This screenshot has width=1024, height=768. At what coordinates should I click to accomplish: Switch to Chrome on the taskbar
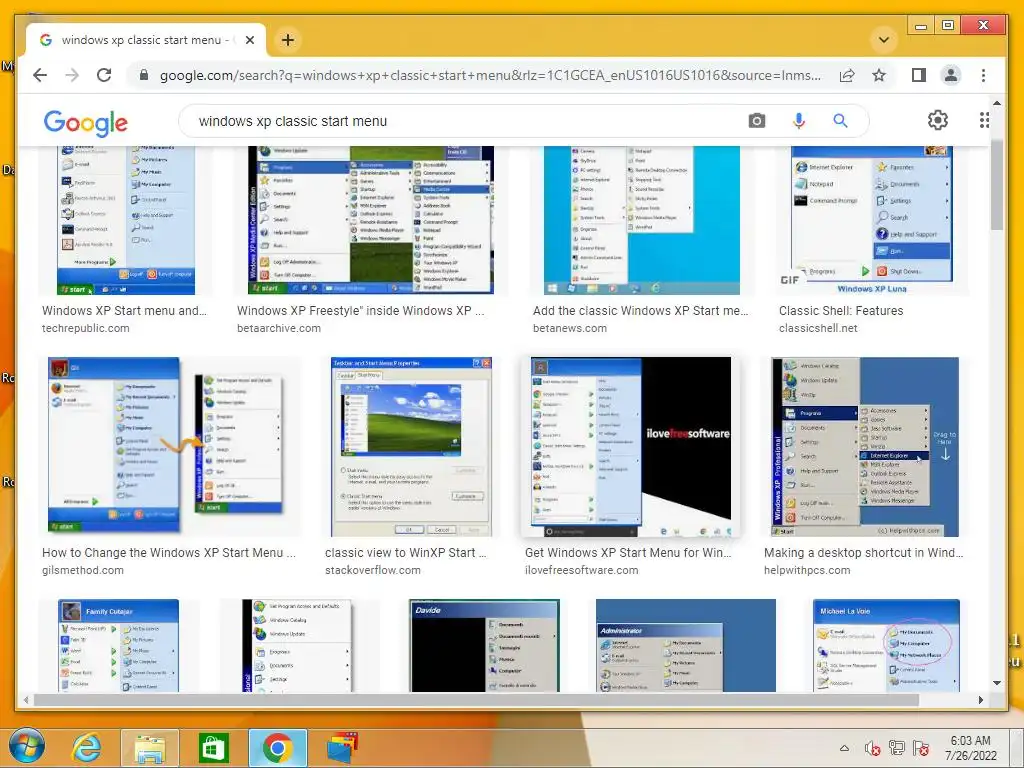point(278,748)
